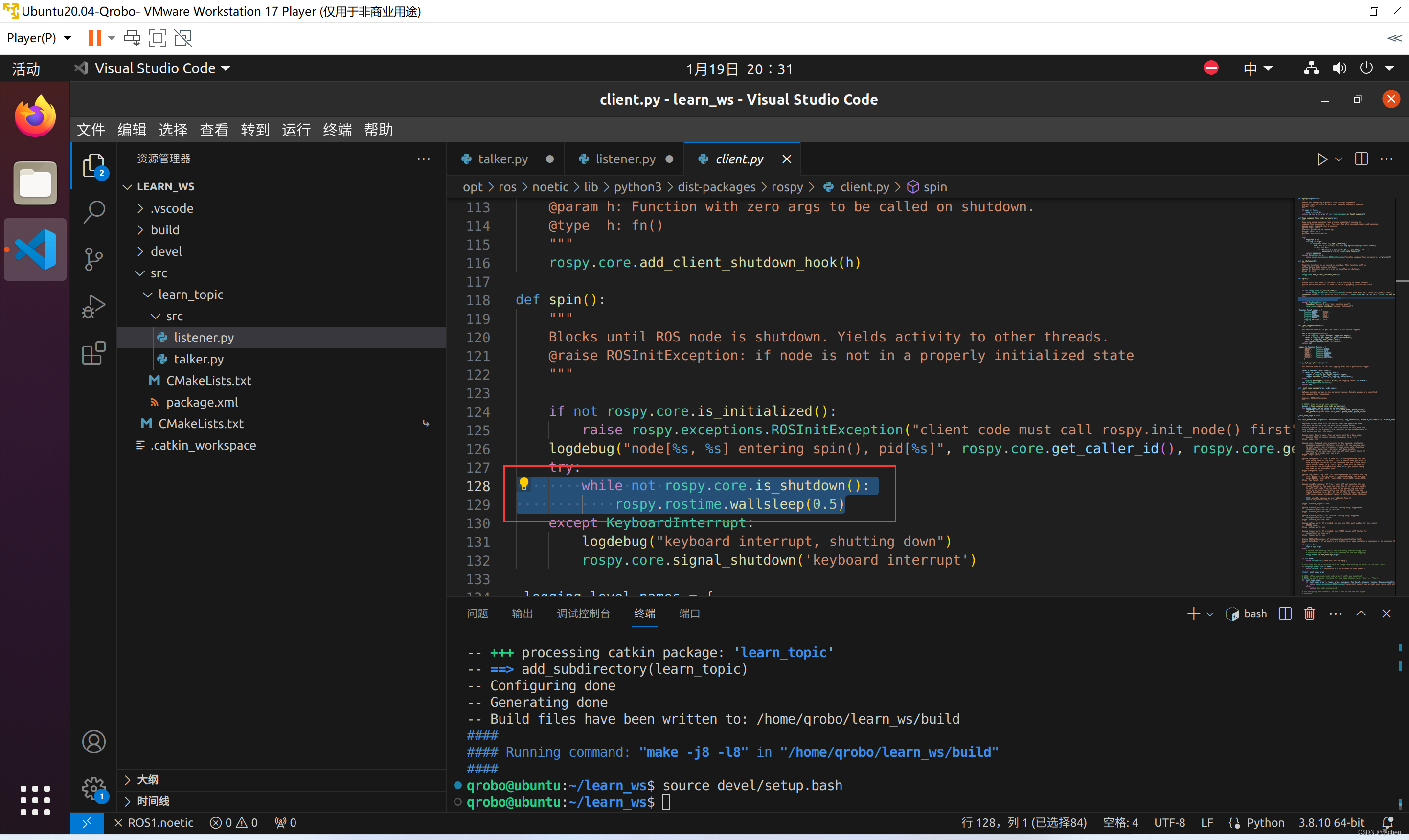Run the Python file with play icon
1409x840 pixels.
[1322, 159]
